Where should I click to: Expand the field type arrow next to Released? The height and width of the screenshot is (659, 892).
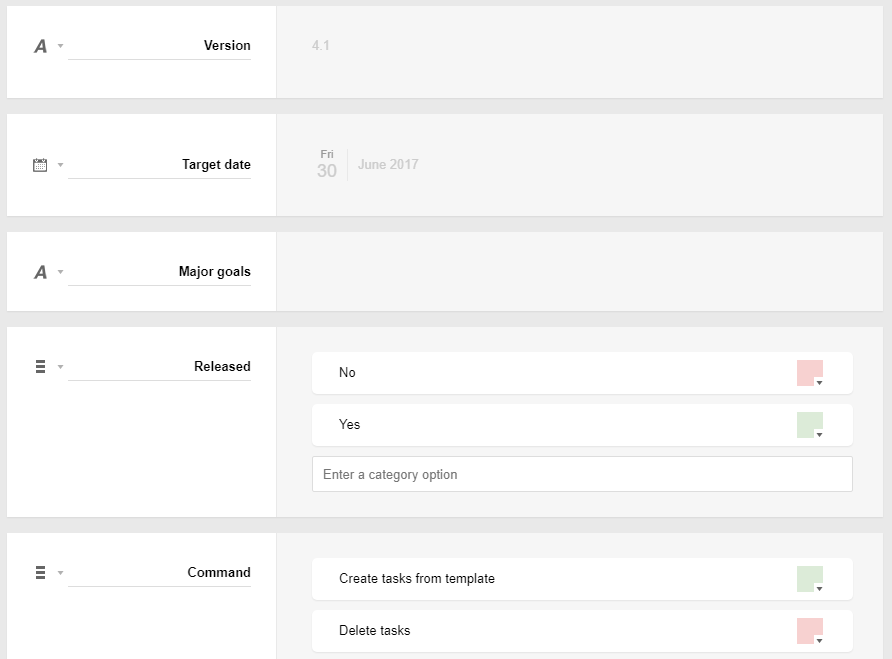pos(60,367)
